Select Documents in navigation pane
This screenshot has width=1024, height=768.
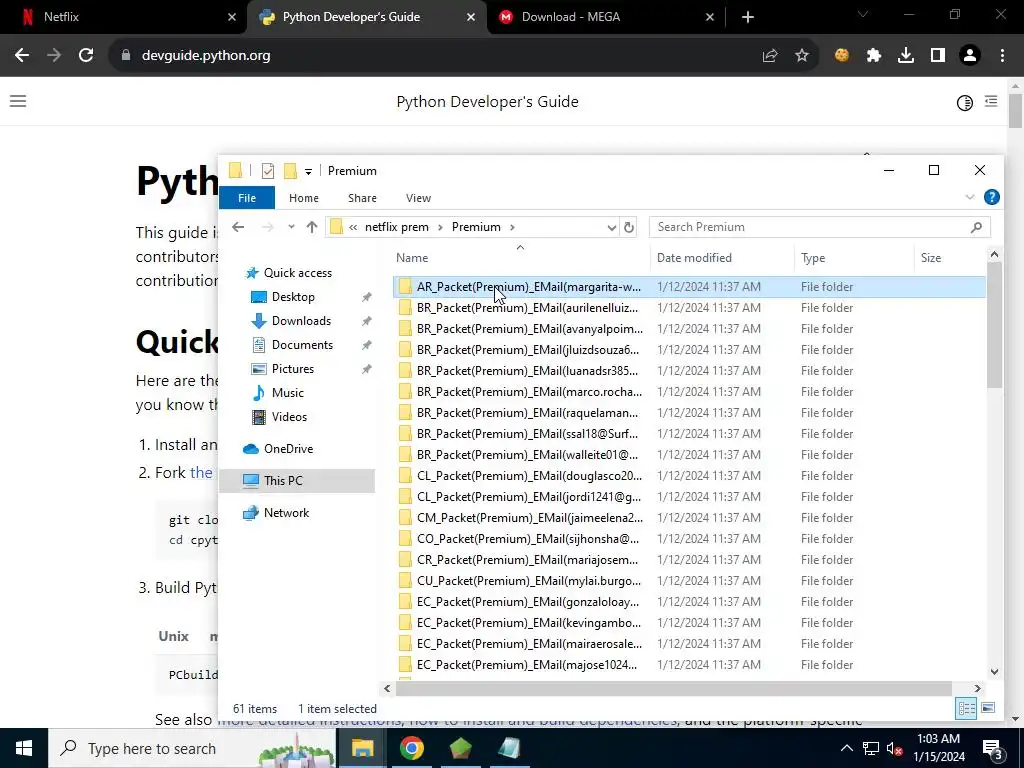point(302,345)
